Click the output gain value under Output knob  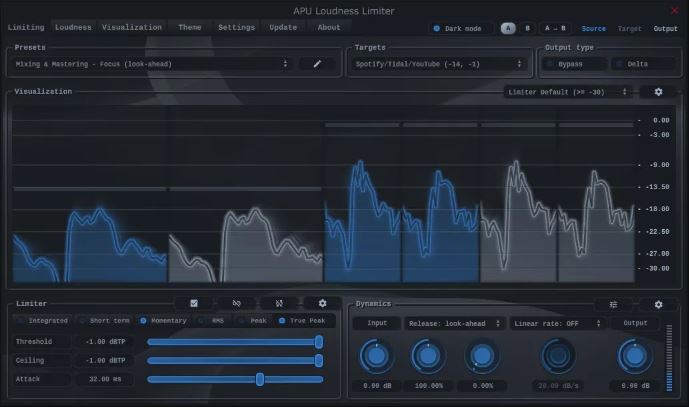point(635,386)
